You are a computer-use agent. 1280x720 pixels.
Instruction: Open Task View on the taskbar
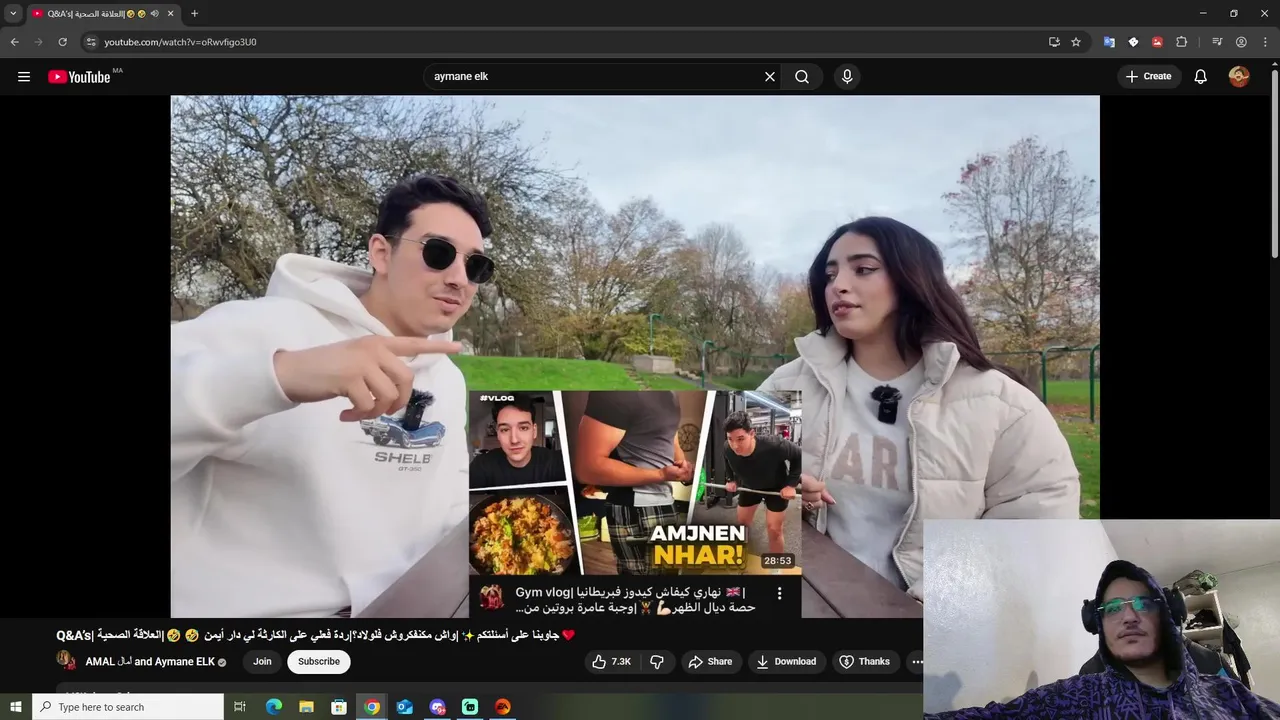[x=240, y=707]
